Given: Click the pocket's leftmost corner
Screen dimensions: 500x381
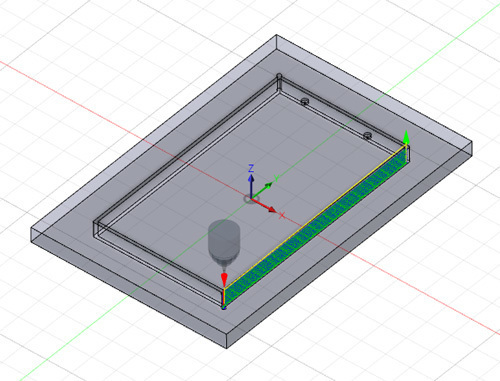Looking at the screenshot, I should (x=94, y=223).
